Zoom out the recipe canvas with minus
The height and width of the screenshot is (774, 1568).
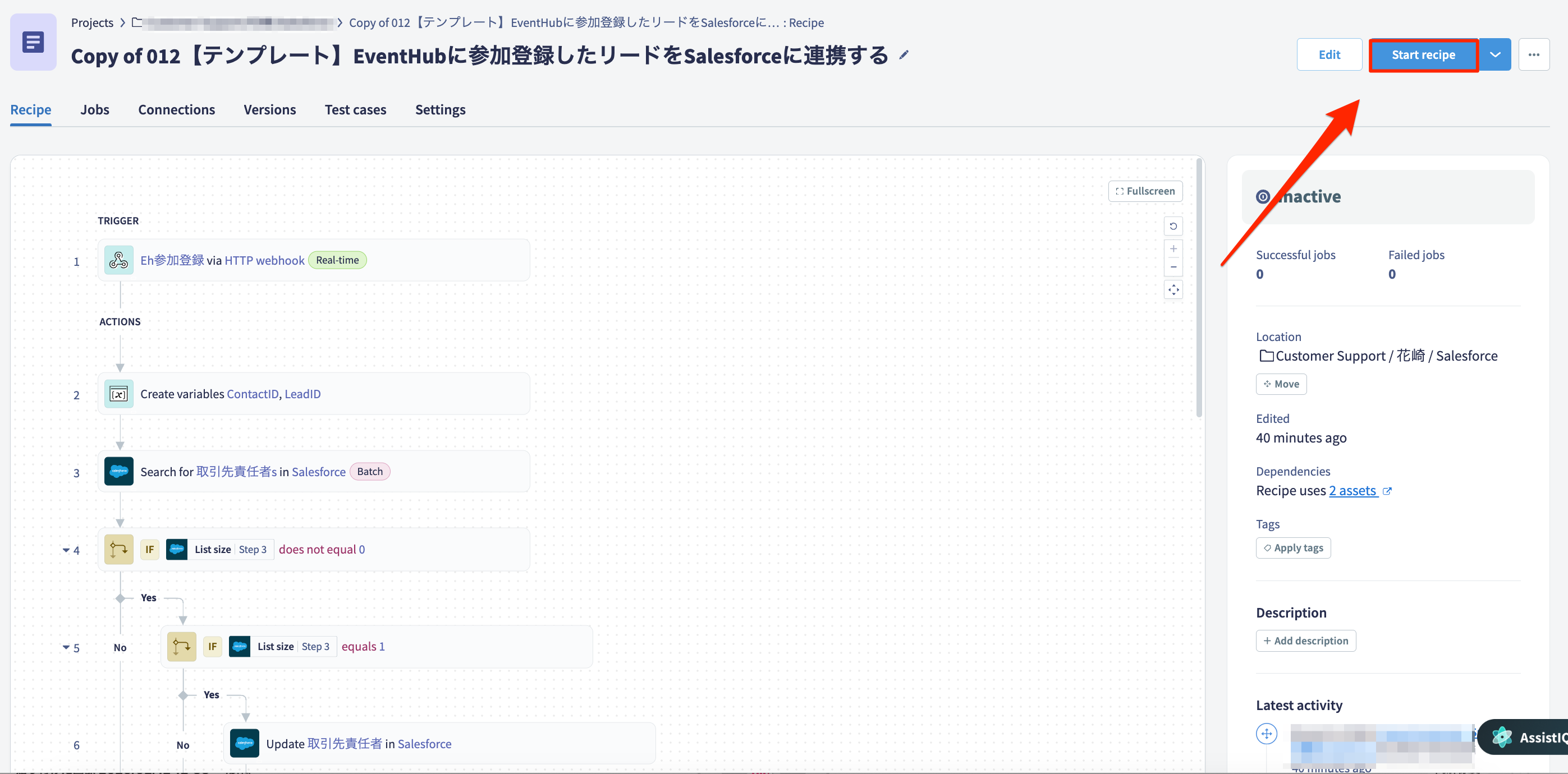[x=1173, y=267]
